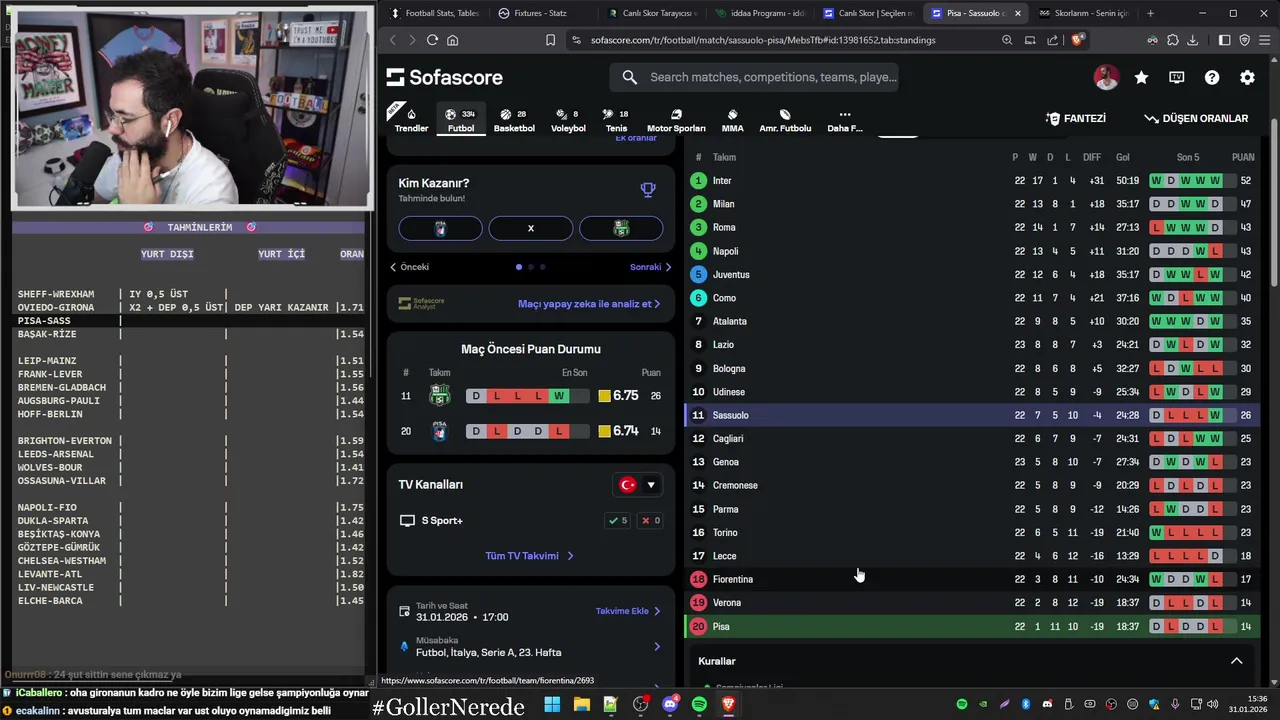Open the Müsabaka Serie A row arrow
Screen dimensions: 1280x720
point(656,647)
